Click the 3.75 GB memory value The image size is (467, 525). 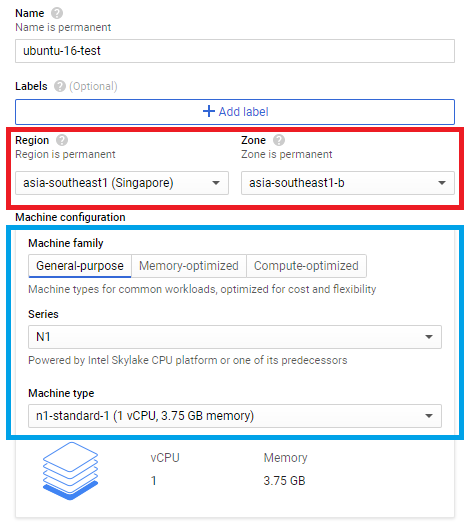[284, 481]
